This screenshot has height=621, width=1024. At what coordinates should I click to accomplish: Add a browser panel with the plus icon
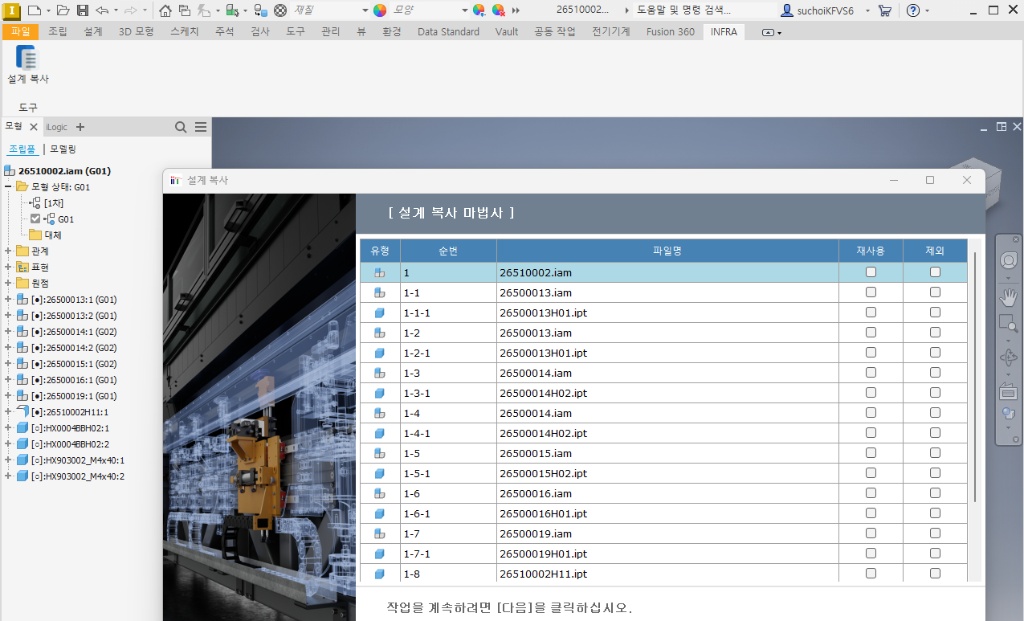click(80, 127)
